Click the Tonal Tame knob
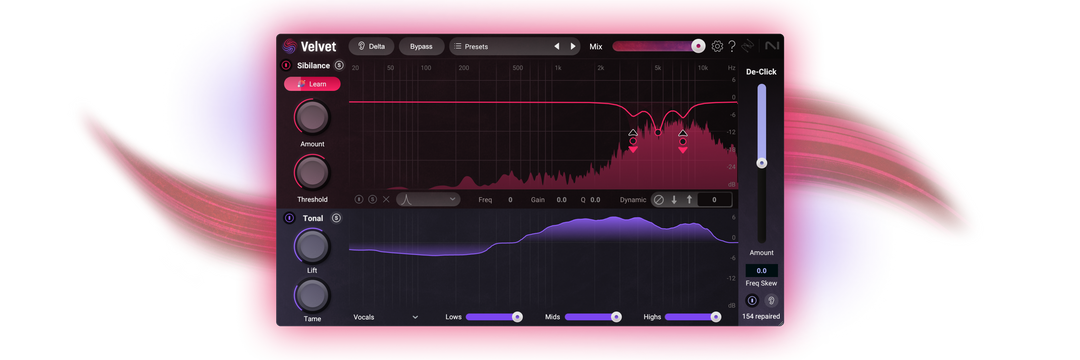The width and height of the screenshot is (1080, 360). pos(313,295)
